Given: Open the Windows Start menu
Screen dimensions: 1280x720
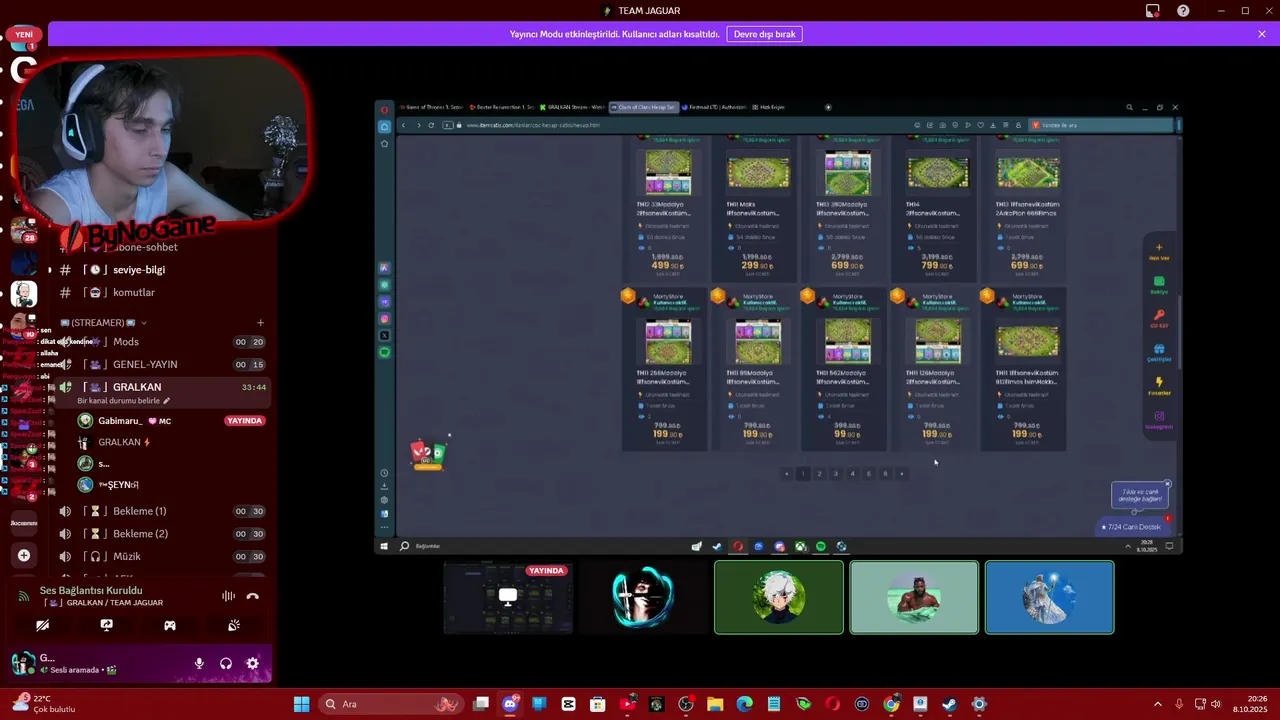Looking at the screenshot, I should tap(301, 704).
